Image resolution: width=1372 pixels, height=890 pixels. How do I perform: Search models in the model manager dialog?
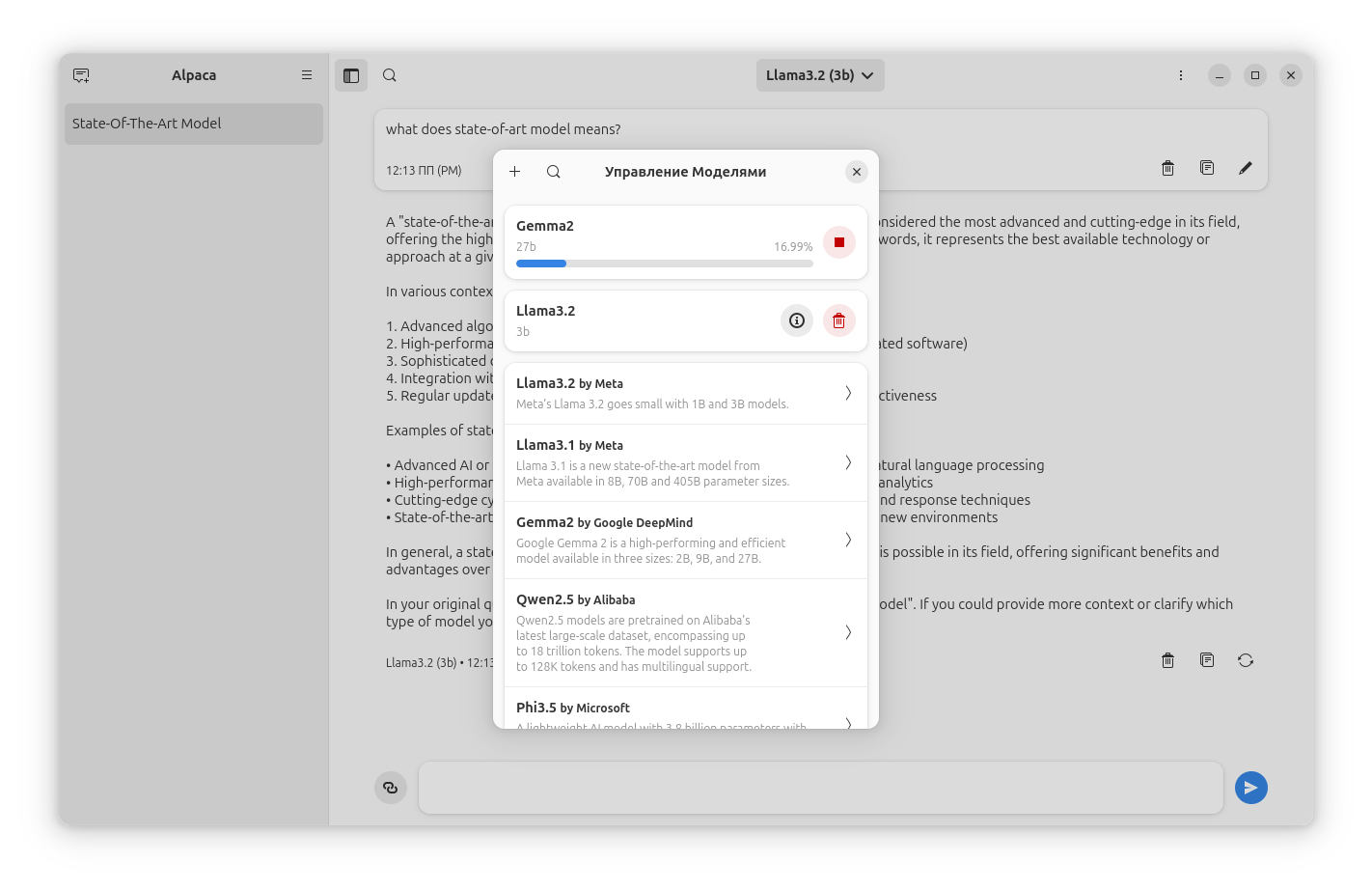coord(553,172)
